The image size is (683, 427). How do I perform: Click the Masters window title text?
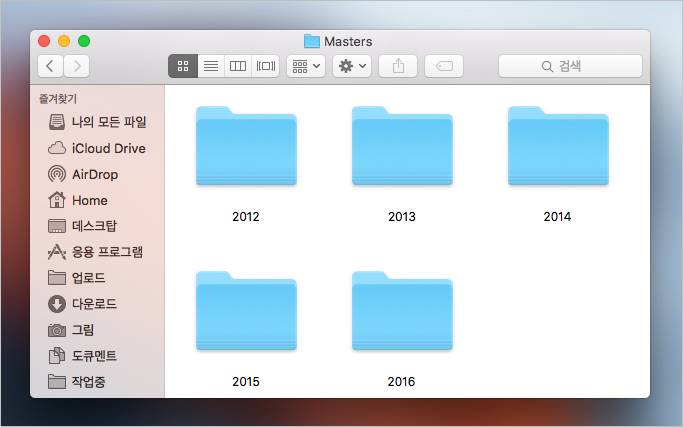348,41
